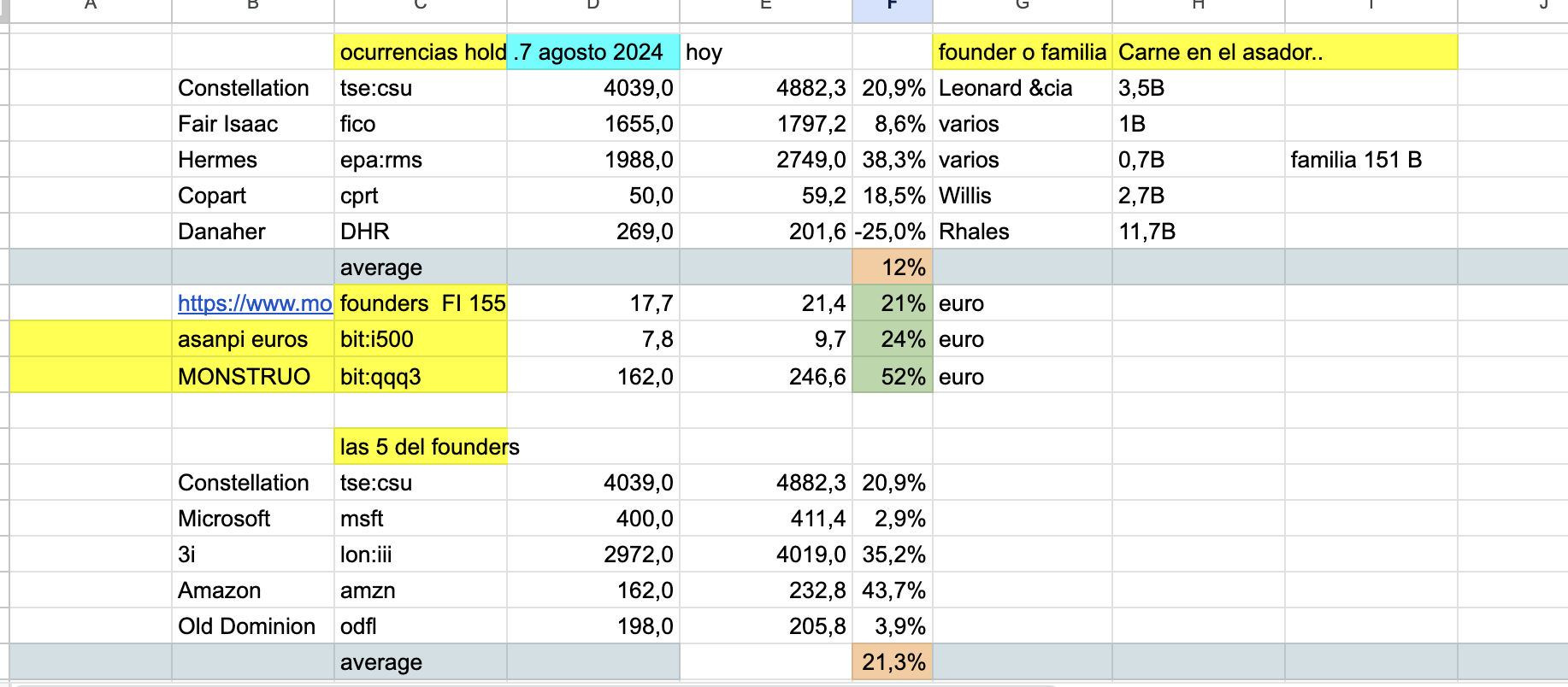The width and height of the screenshot is (1568, 687).
Task: Click the 'Fair Isaac' cell
Action: [x=253, y=124]
